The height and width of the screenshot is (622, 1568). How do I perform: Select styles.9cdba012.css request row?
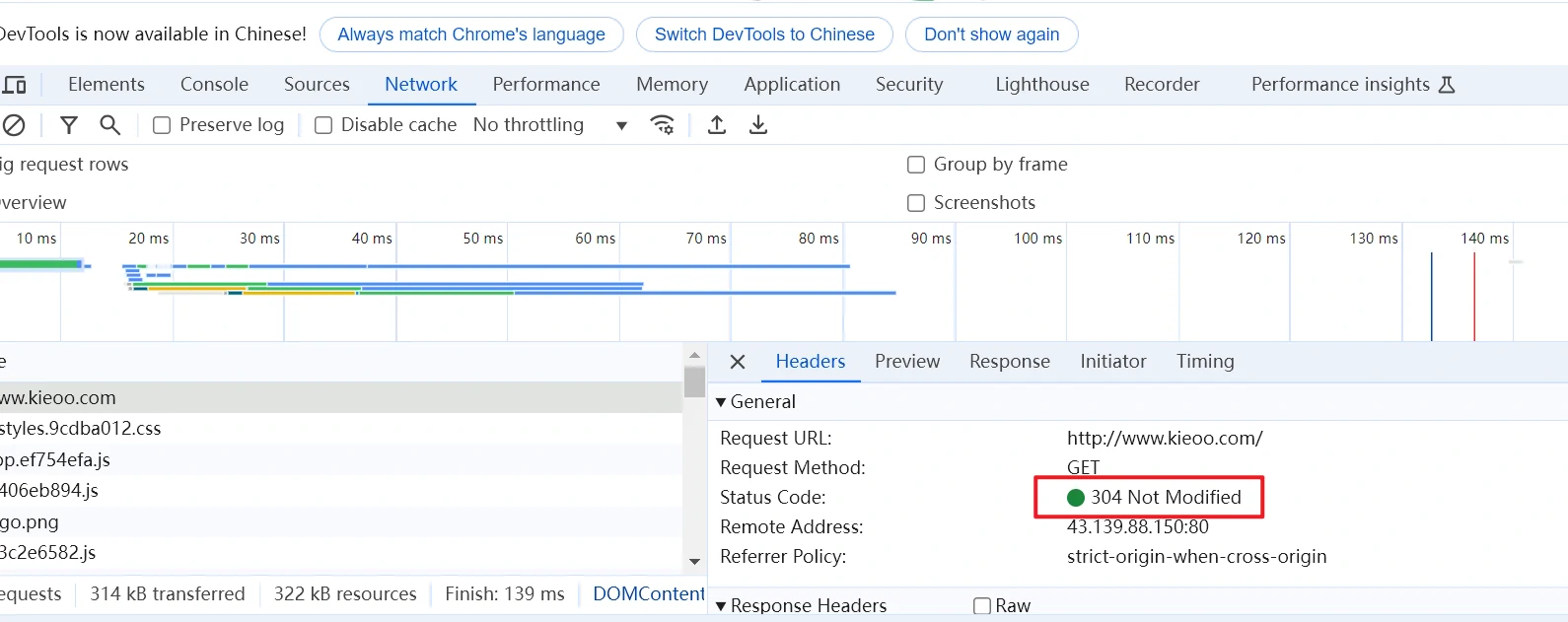tap(81, 429)
